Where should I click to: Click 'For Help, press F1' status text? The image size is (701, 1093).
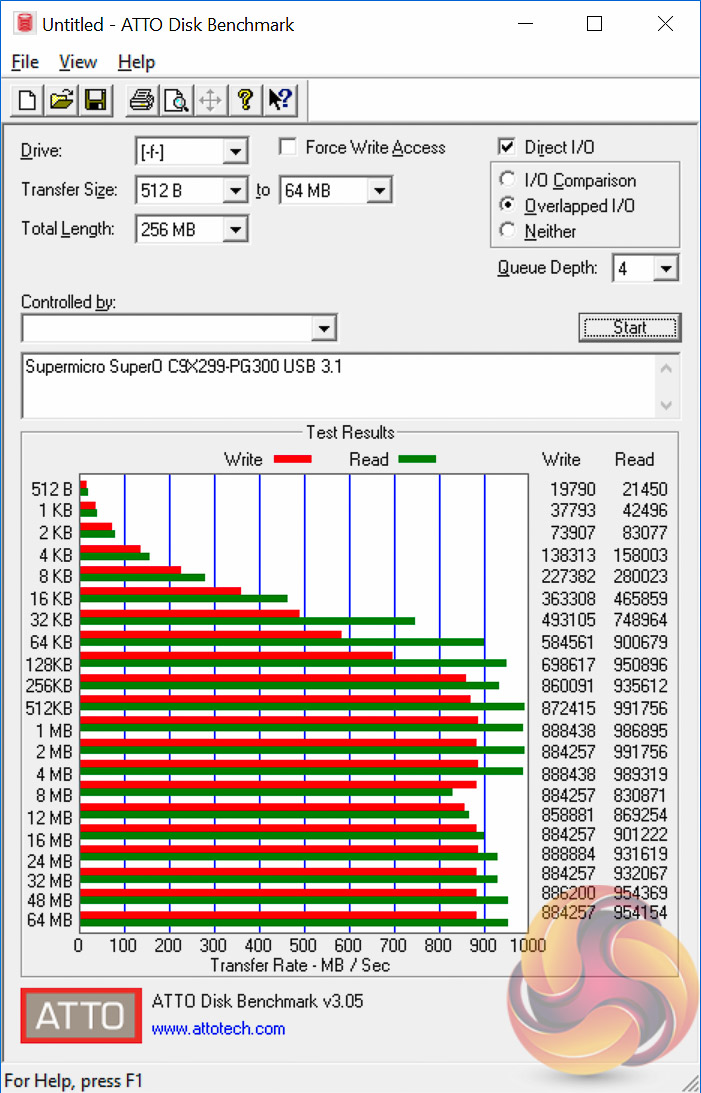pos(73,1081)
